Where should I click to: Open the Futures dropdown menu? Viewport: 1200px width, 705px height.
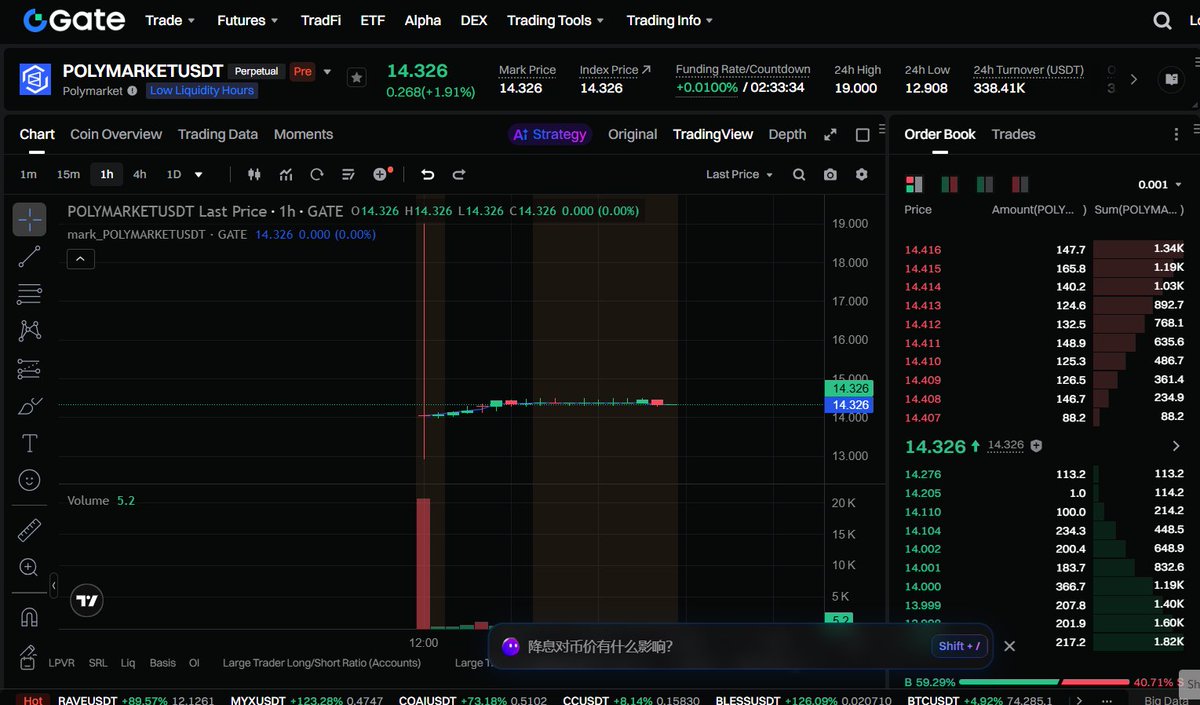[x=248, y=20]
